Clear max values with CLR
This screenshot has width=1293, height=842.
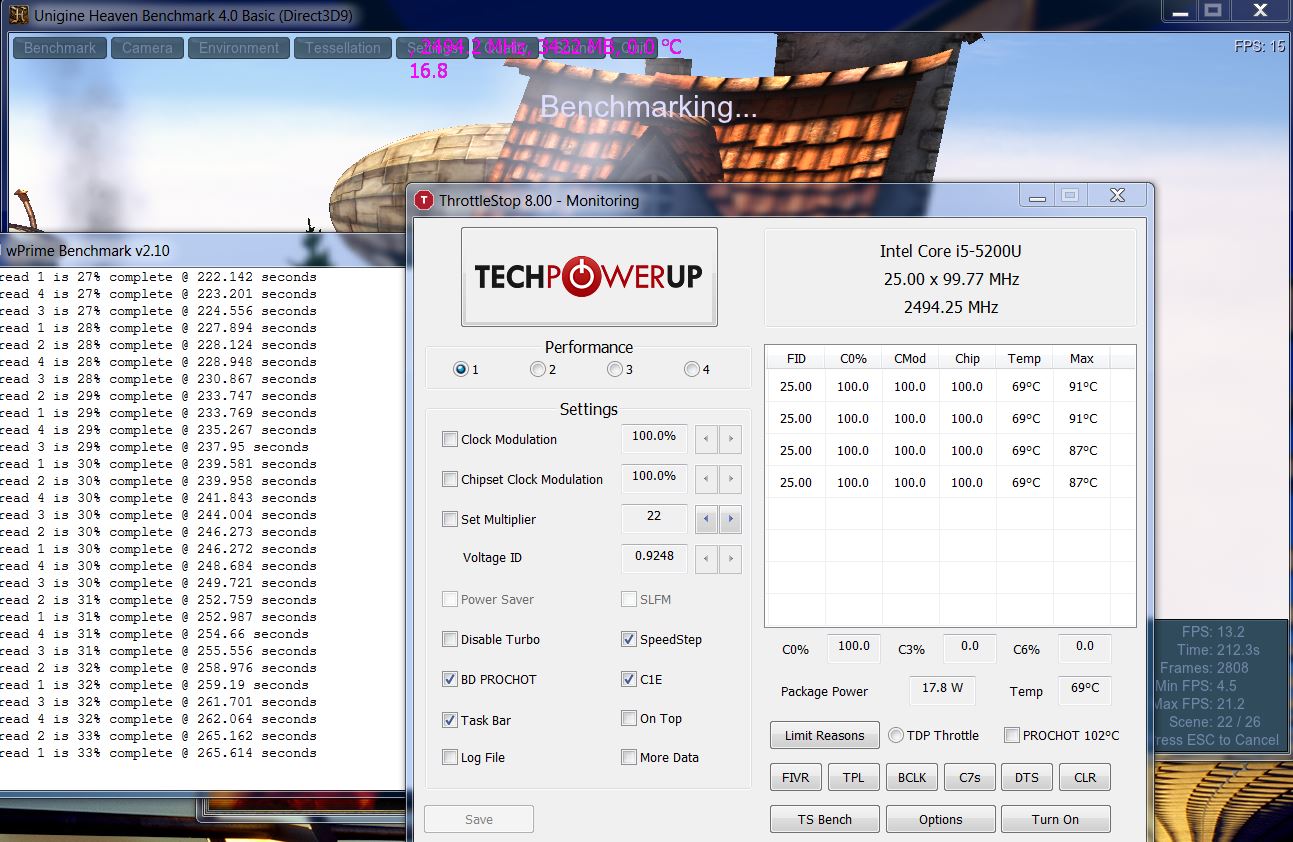(x=1085, y=777)
